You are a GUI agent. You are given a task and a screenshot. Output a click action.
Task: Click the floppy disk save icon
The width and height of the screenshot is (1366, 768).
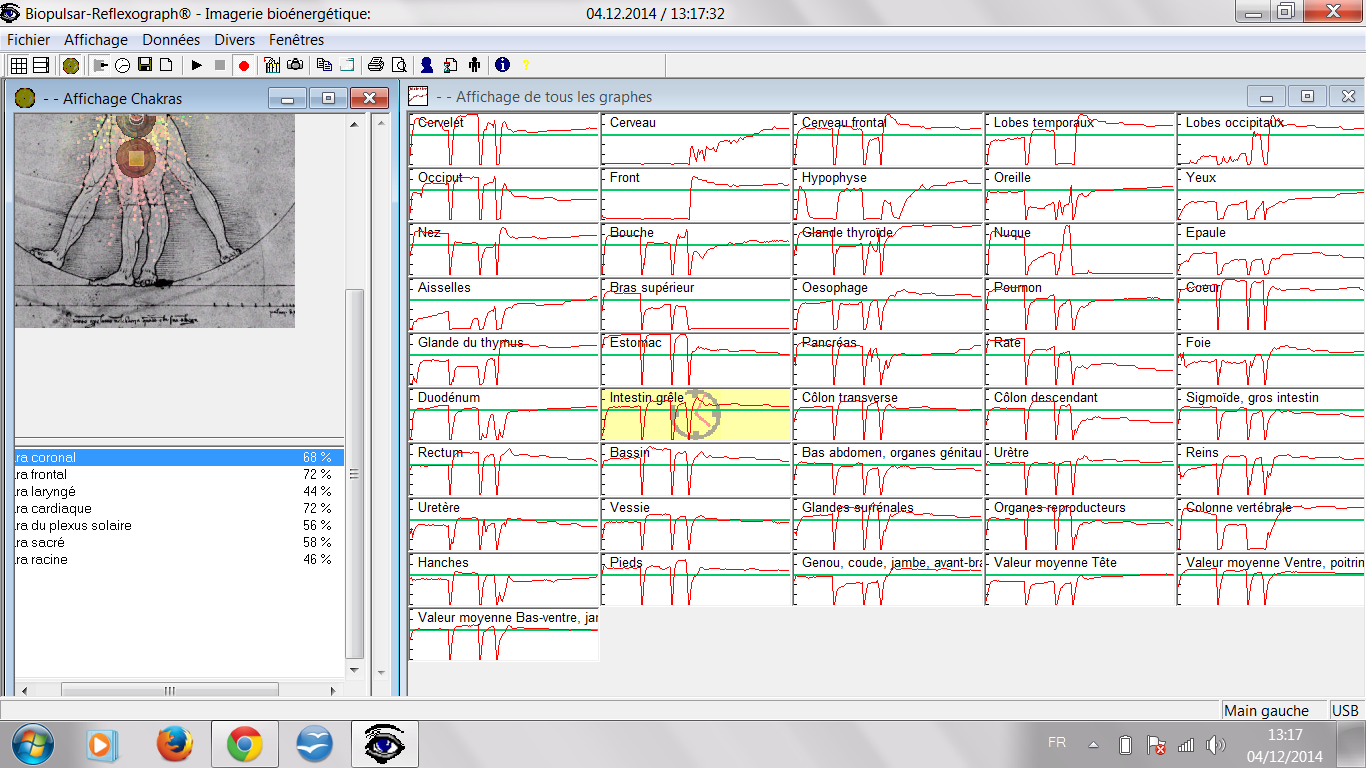(x=145, y=65)
